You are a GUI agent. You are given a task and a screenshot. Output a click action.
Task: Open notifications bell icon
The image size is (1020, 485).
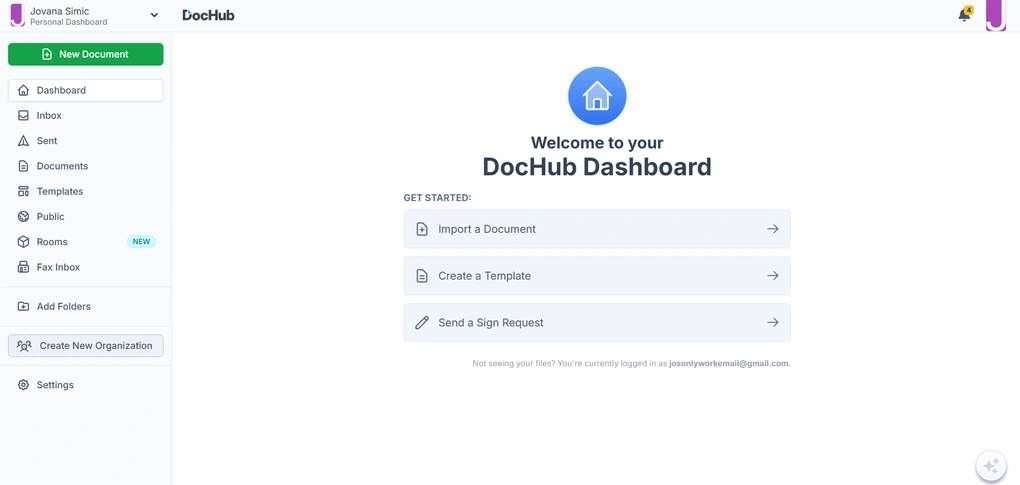(x=964, y=16)
